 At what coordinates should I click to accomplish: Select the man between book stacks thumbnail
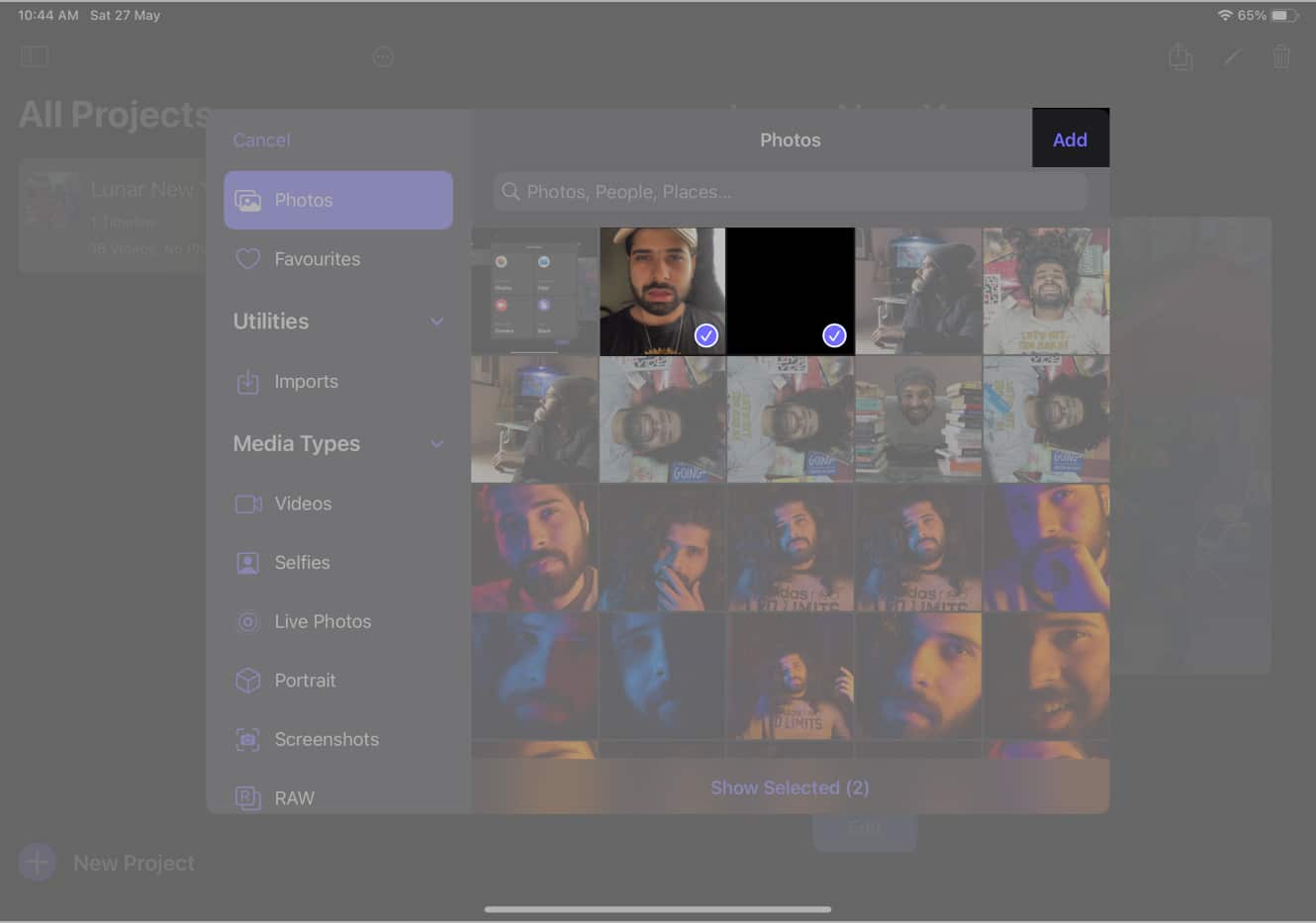tap(918, 419)
